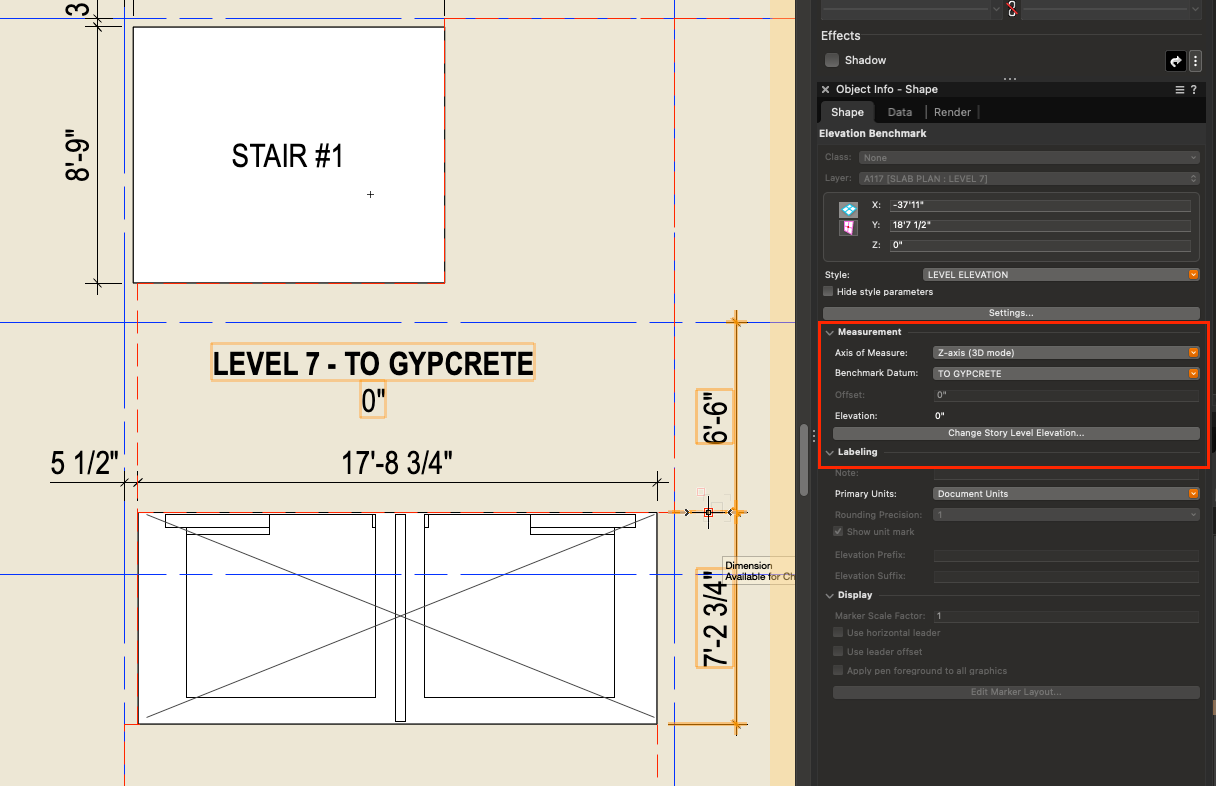This screenshot has width=1216, height=786.
Task: Collapse the Measurement section
Action: pos(830,331)
